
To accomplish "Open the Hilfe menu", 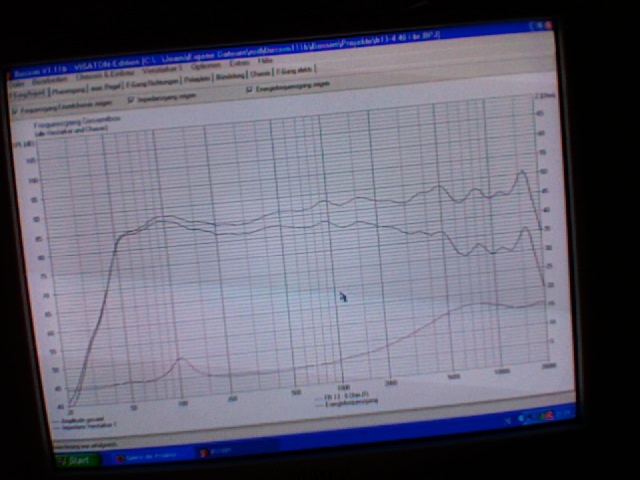I will point(265,61).
